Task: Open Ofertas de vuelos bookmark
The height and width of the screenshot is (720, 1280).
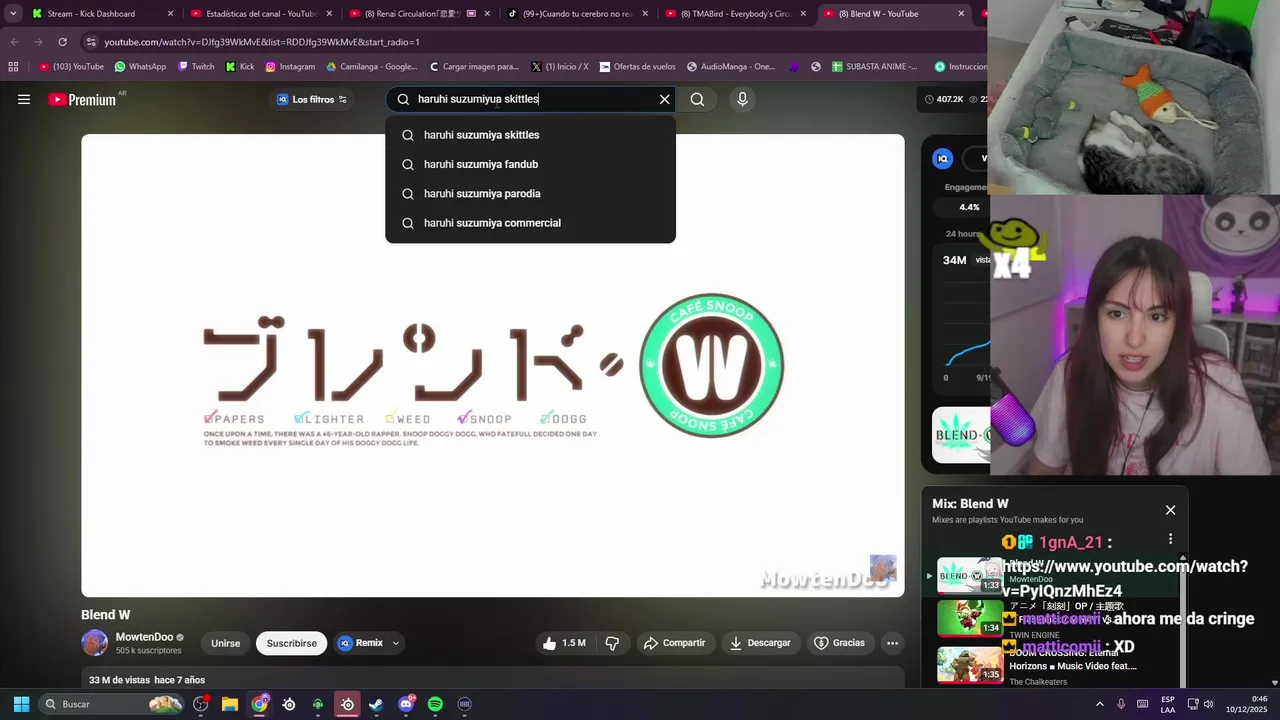Action: pos(637,67)
